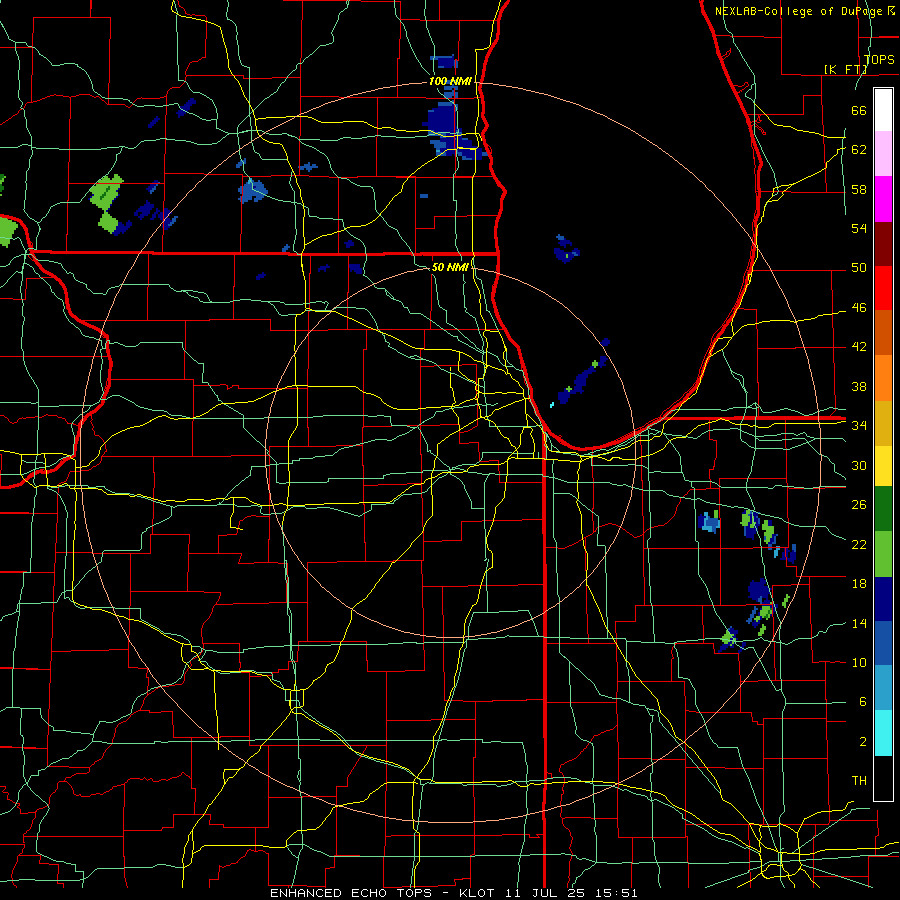Image resolution: width=900 pixels, height=900 pixels.
Task: Click the yellow legend swatch near 30
Action: tap(883, 465)
